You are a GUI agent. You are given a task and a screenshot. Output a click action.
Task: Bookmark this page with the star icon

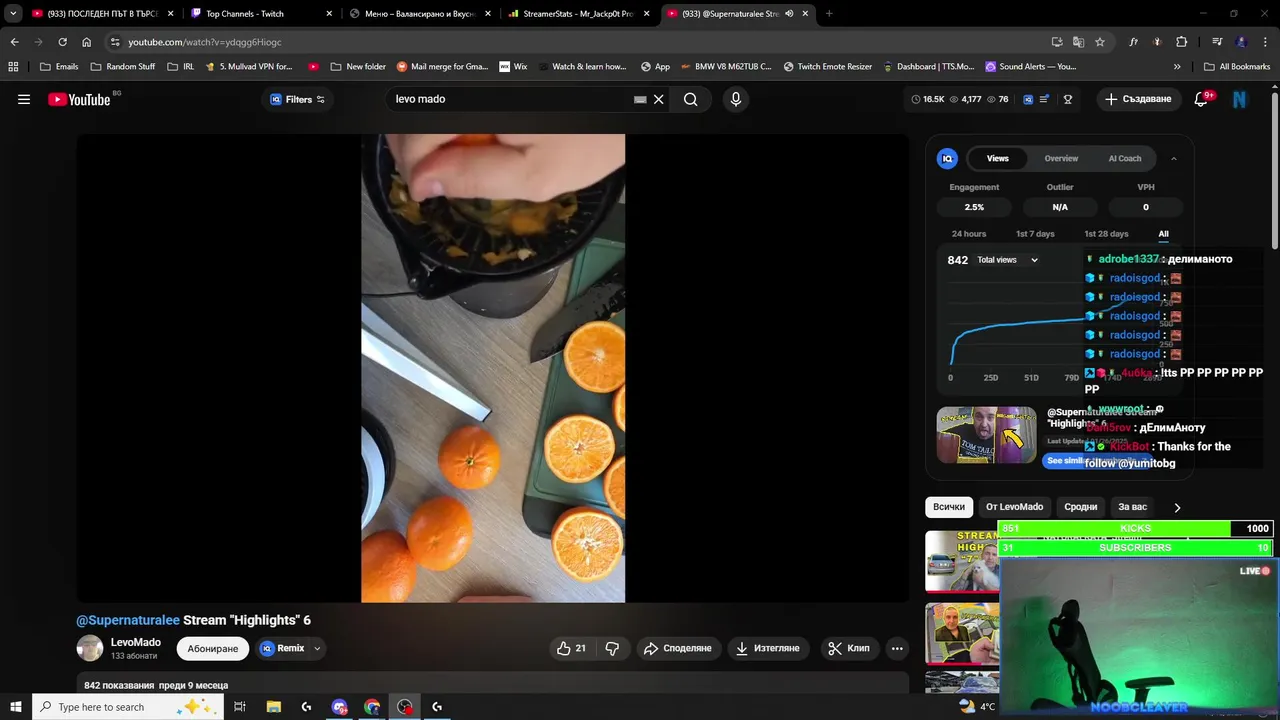pyautogui.click(x=1100, y=42)
